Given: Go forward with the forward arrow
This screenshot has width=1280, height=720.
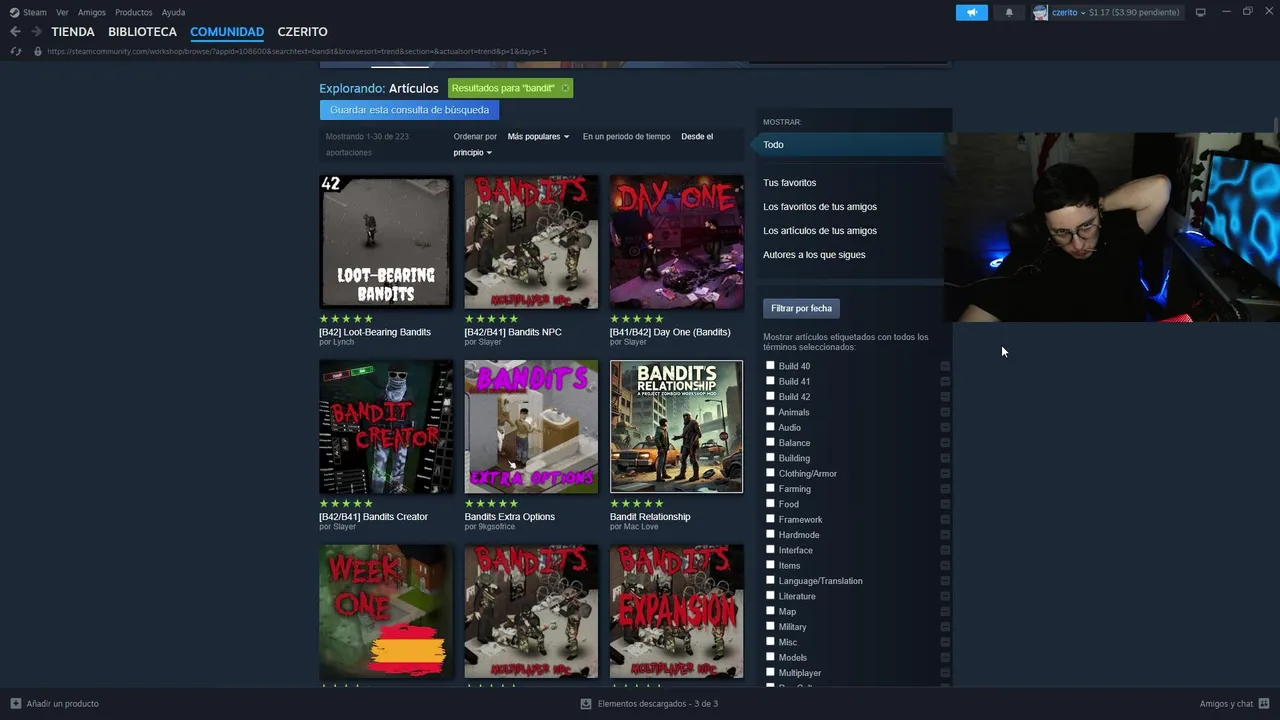Looking at the screenshot, I should [36, 32].
